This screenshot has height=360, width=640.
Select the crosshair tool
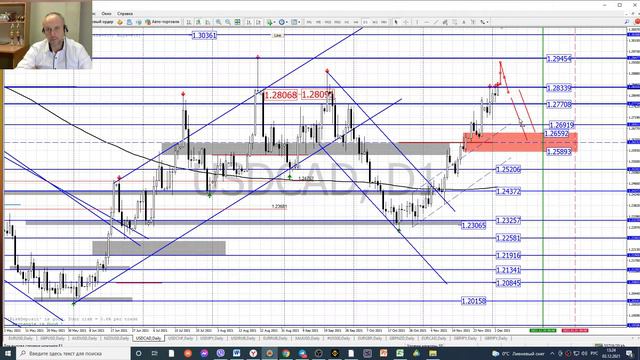click(406, 22)
